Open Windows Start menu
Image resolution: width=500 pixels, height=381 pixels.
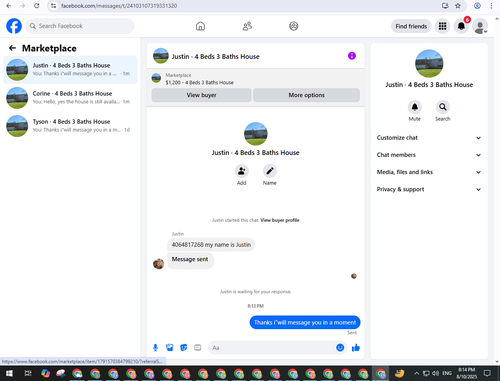(x=9, y=373)
